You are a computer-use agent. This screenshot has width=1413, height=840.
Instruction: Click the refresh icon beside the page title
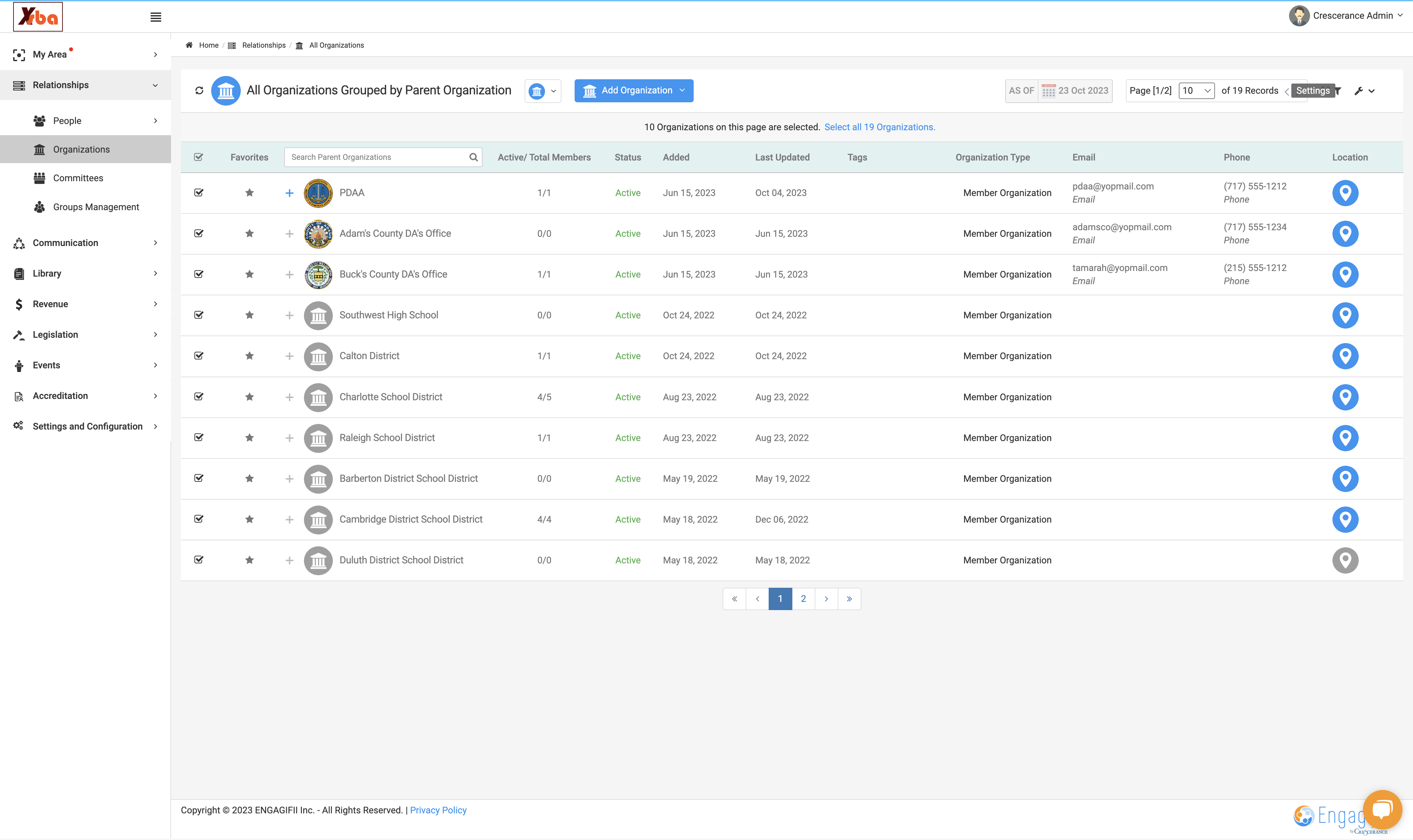(x=199, y=90)
